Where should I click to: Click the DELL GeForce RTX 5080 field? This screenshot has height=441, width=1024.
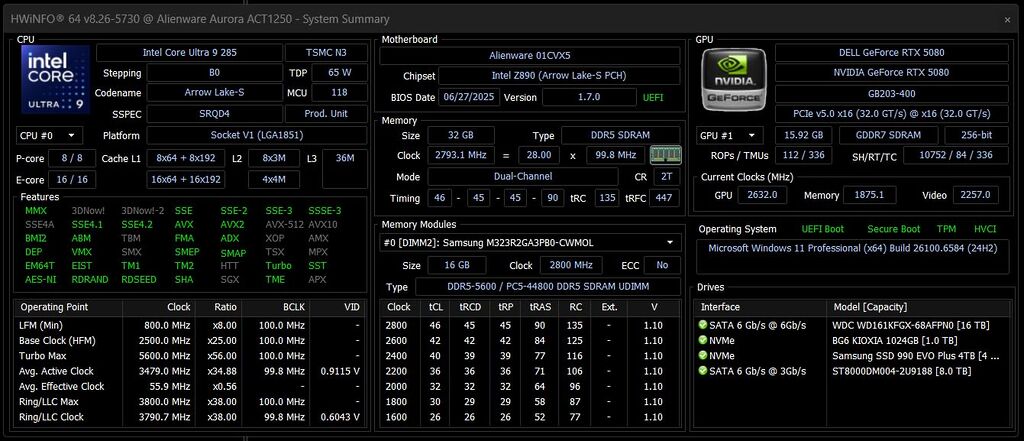click(891, 52)
